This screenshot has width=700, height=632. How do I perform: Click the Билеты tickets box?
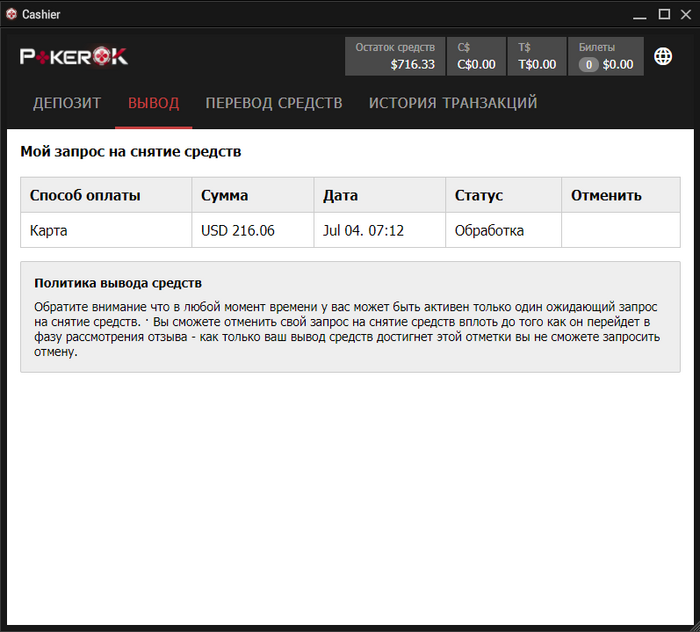tap(606, 56)
